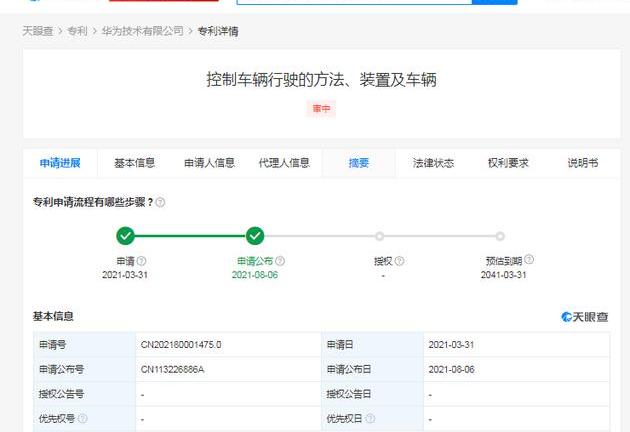Viewport: 630px width, 432px height.
Task: Click the 基本信息 section heading
Action: (x=53, y=316)
